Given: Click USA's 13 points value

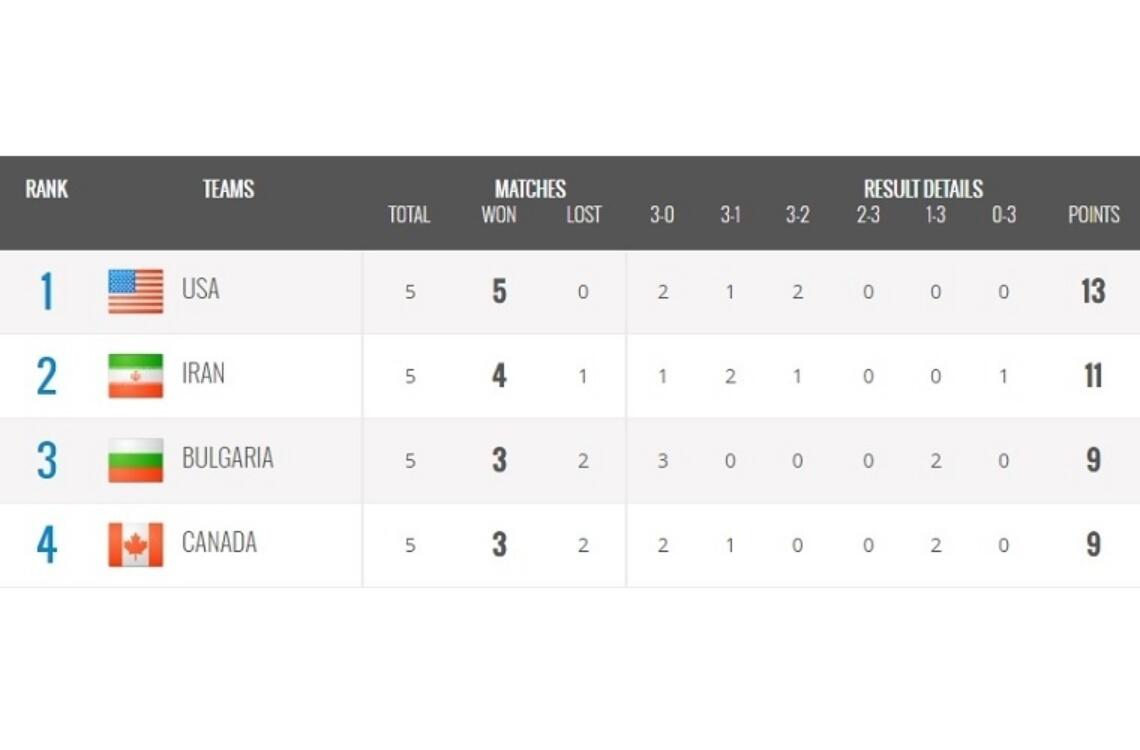Looking at the screenshot, I should click(x=1093, y=292).
